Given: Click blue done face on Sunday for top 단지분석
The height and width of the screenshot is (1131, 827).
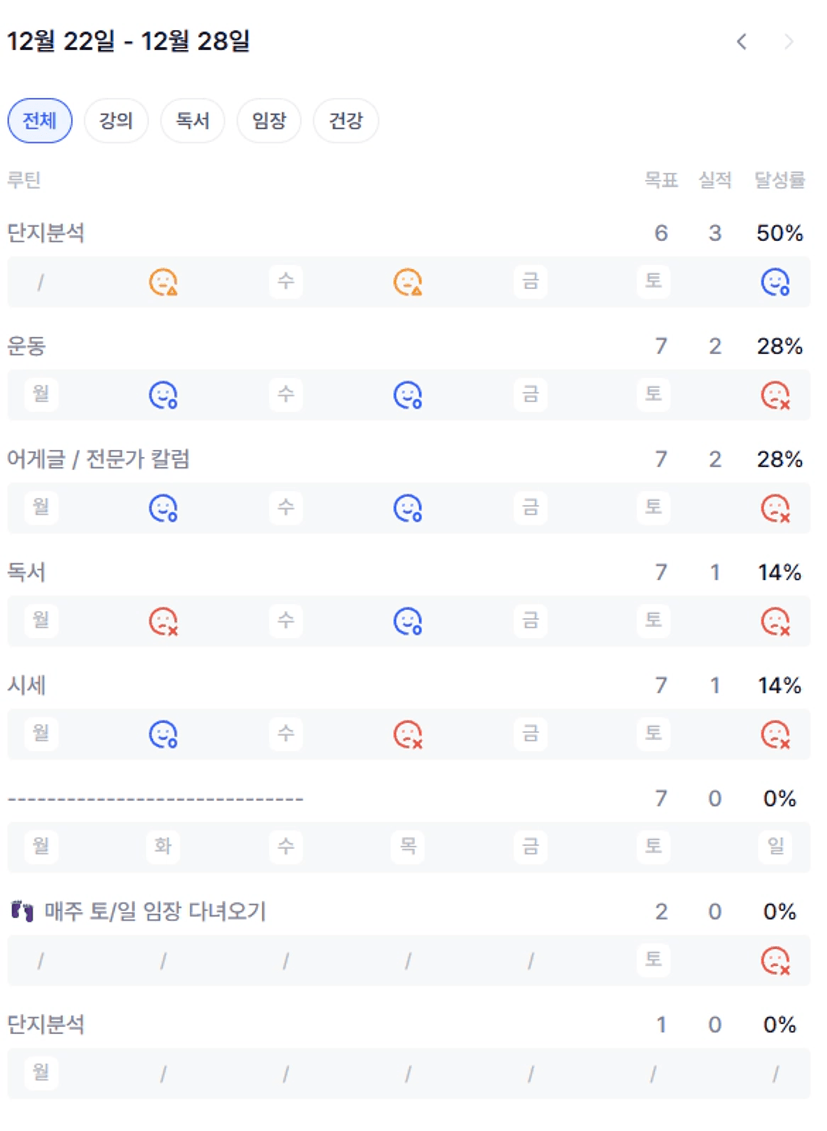Looking at the screenshot, I should (x=775, y=283).
